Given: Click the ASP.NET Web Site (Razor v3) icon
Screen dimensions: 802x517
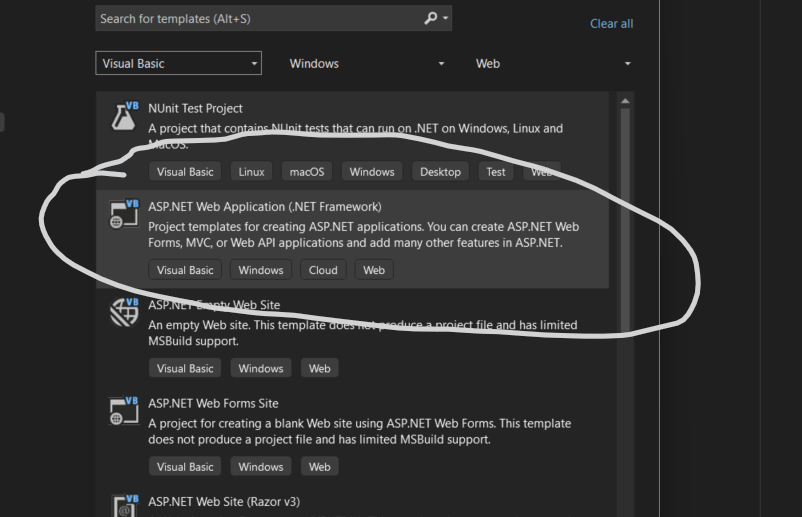Looking at the screenshot, I should pyautogui.click(x=125, y=505).
